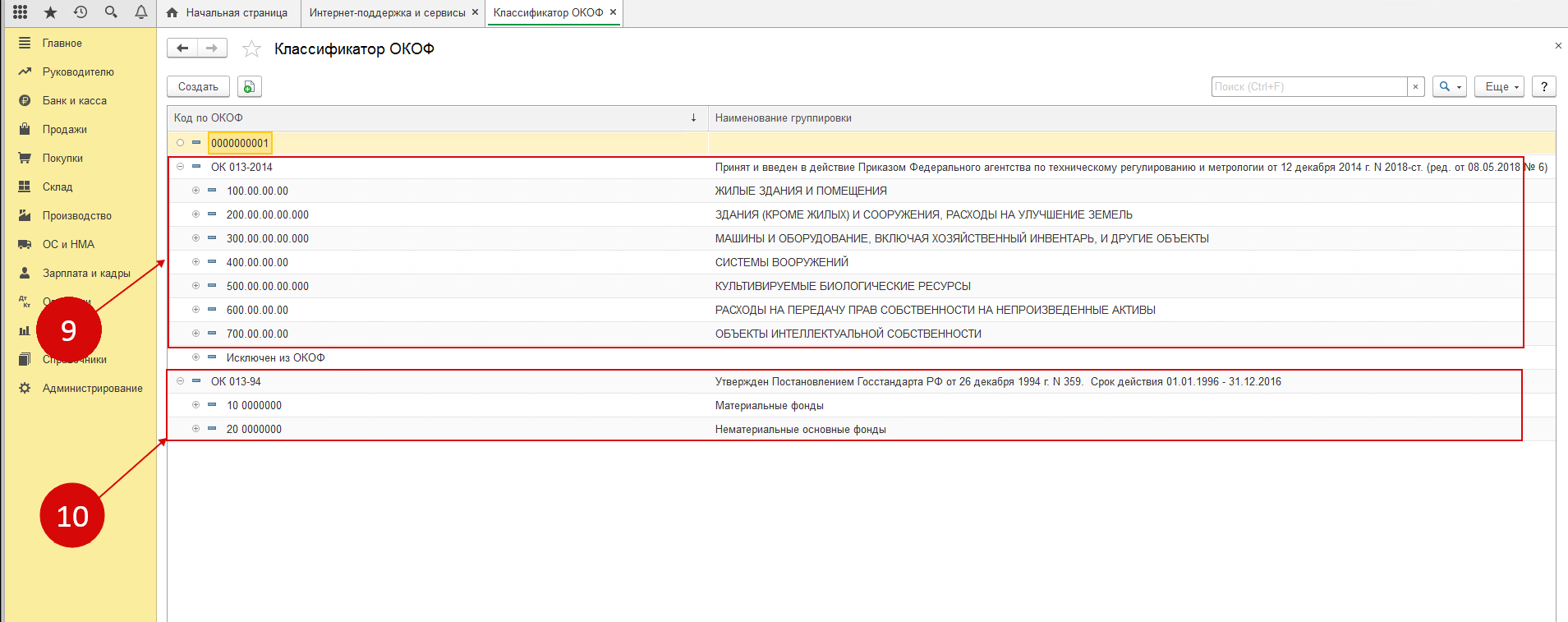Clear the search field with x

(1415, 86)
